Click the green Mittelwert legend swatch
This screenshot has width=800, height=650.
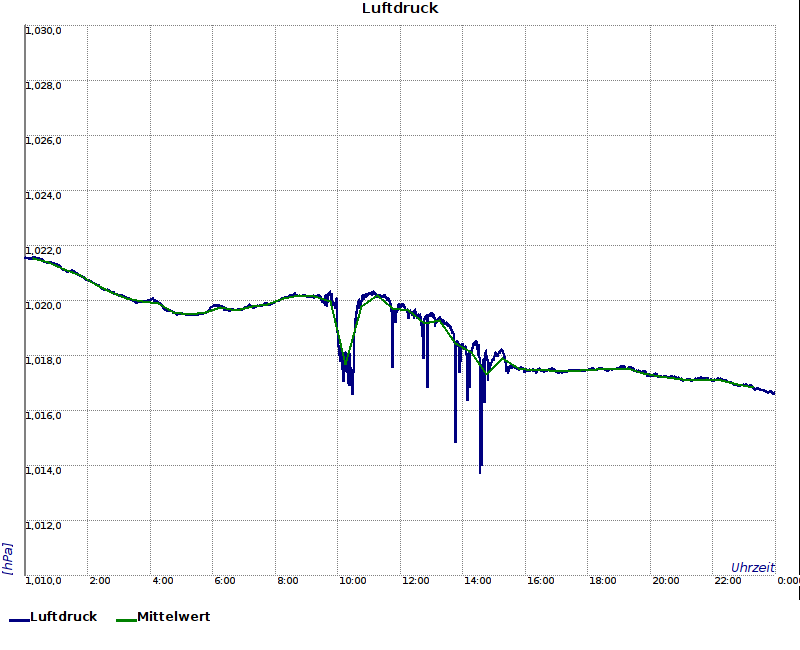click(x=126, y=620)
